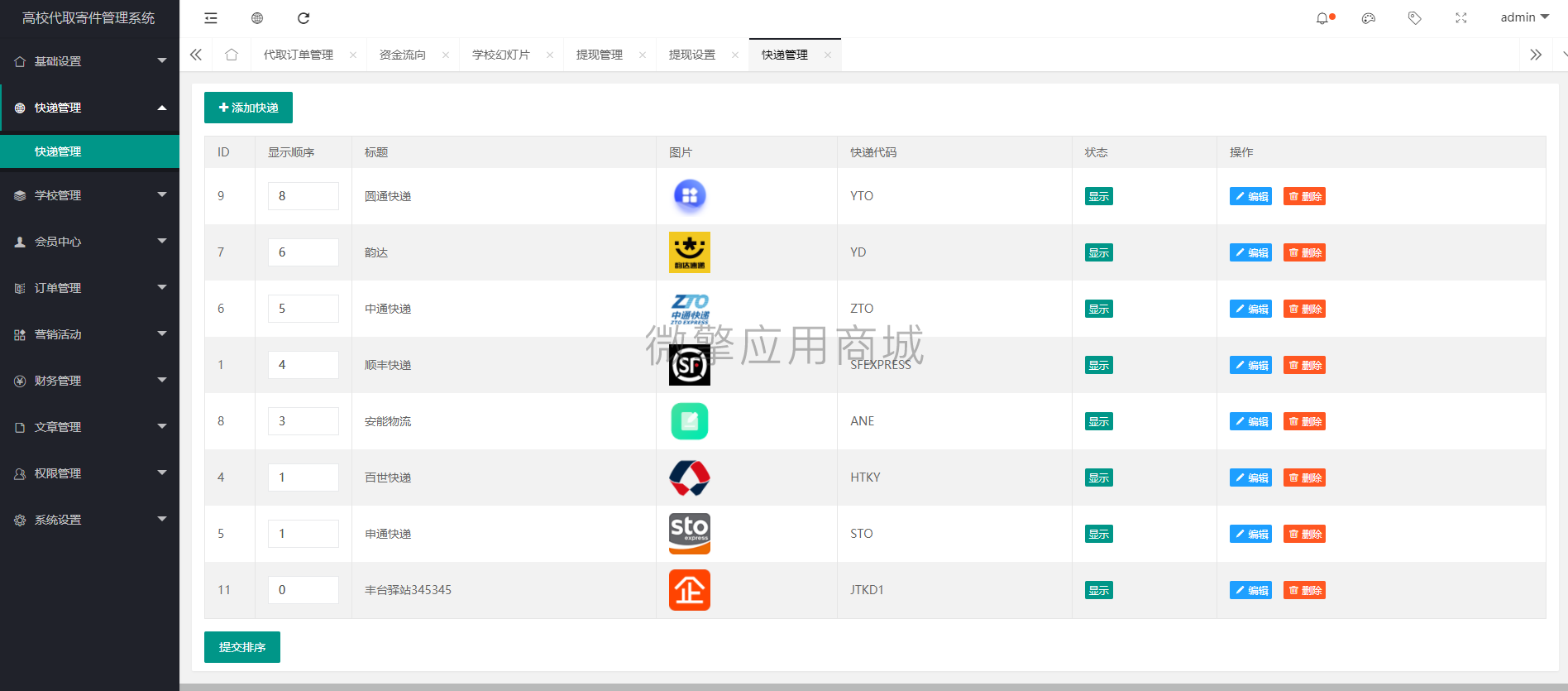Toggle 显示 status for 圆通快递

click(1099, 196)
